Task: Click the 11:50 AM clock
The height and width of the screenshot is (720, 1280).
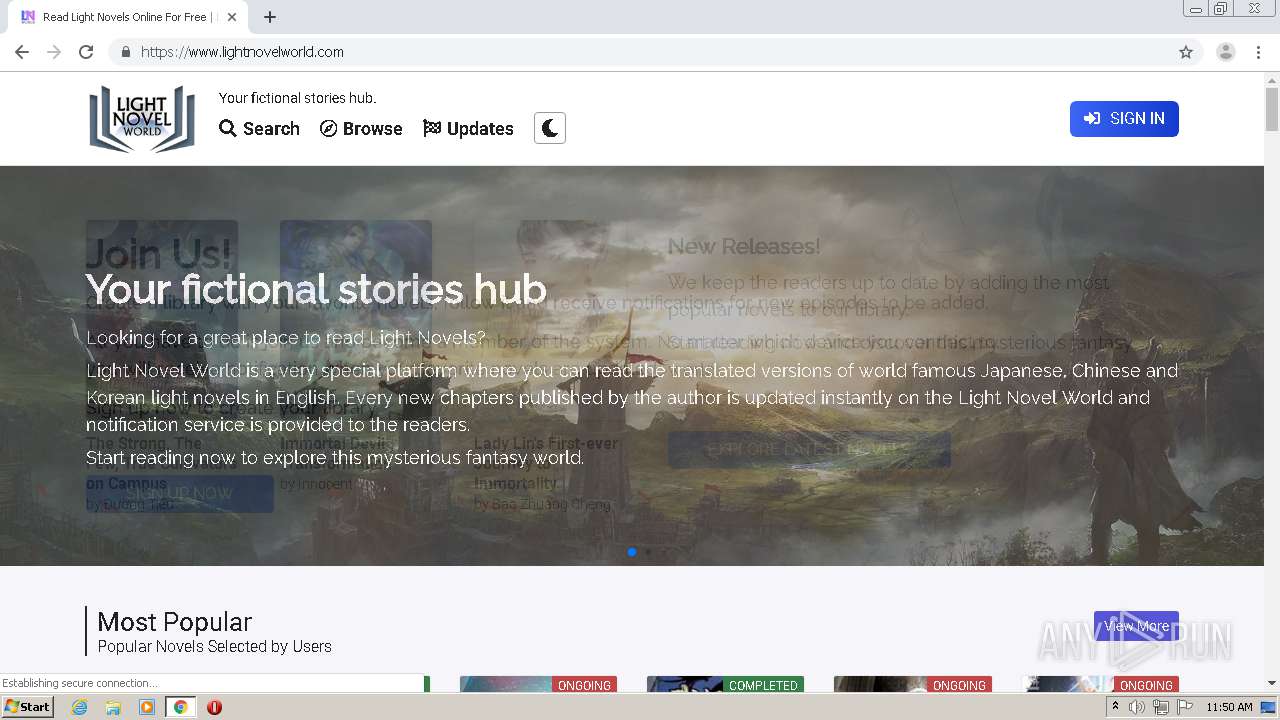Action: [1229, 707]
